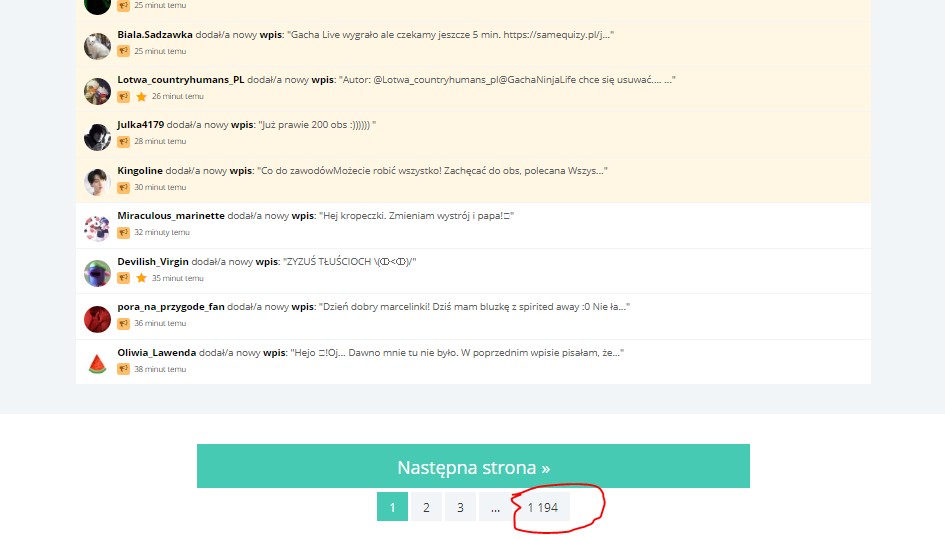Click Devilish_Virgin avatar image
The width and height of the screenshot is (945, 539).
(97, 273)
